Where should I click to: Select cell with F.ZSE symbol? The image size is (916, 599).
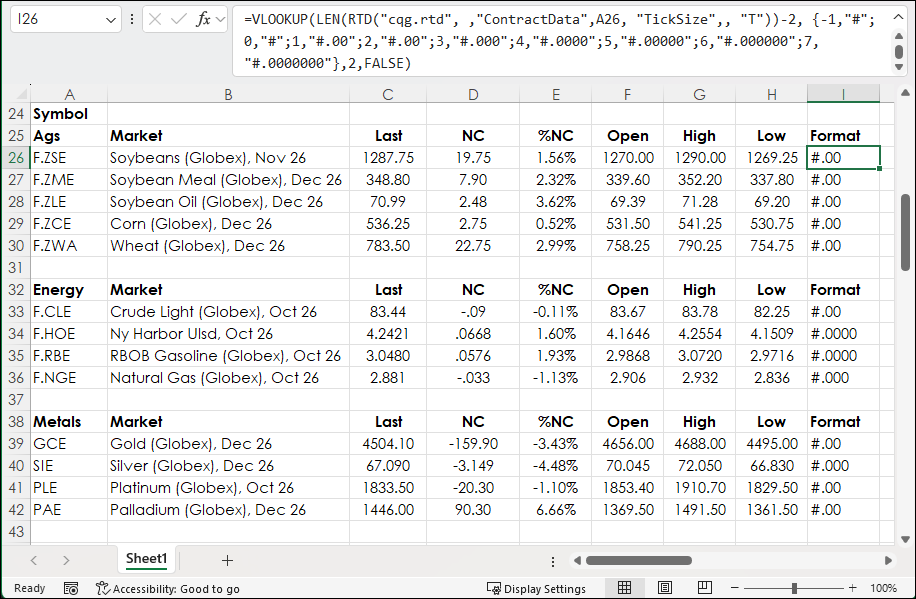(x=69, y=158)
